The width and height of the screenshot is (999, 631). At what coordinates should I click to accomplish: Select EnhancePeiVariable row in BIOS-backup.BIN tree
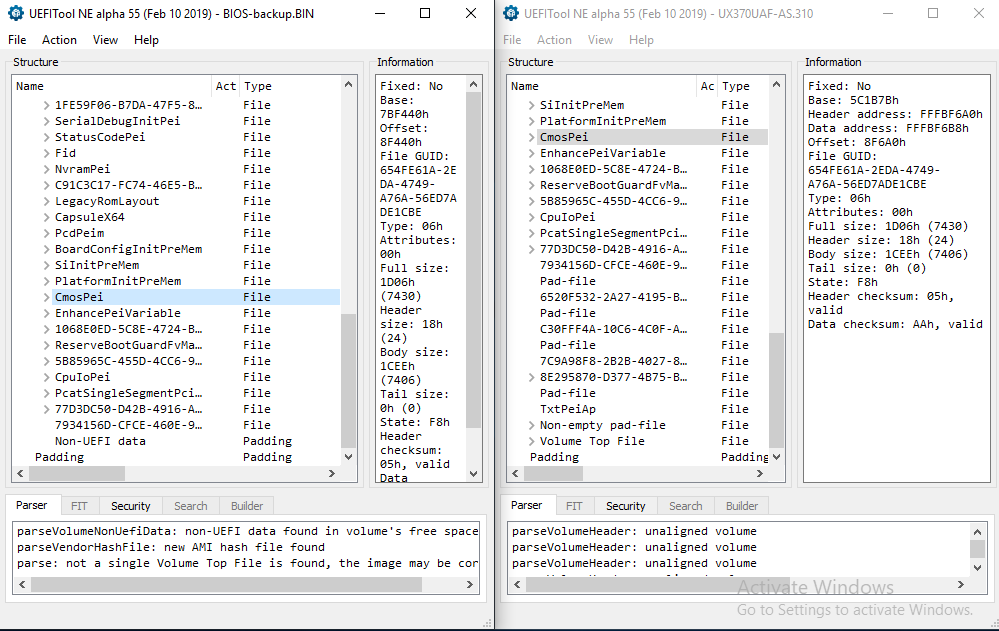click(x=176, y=313)
